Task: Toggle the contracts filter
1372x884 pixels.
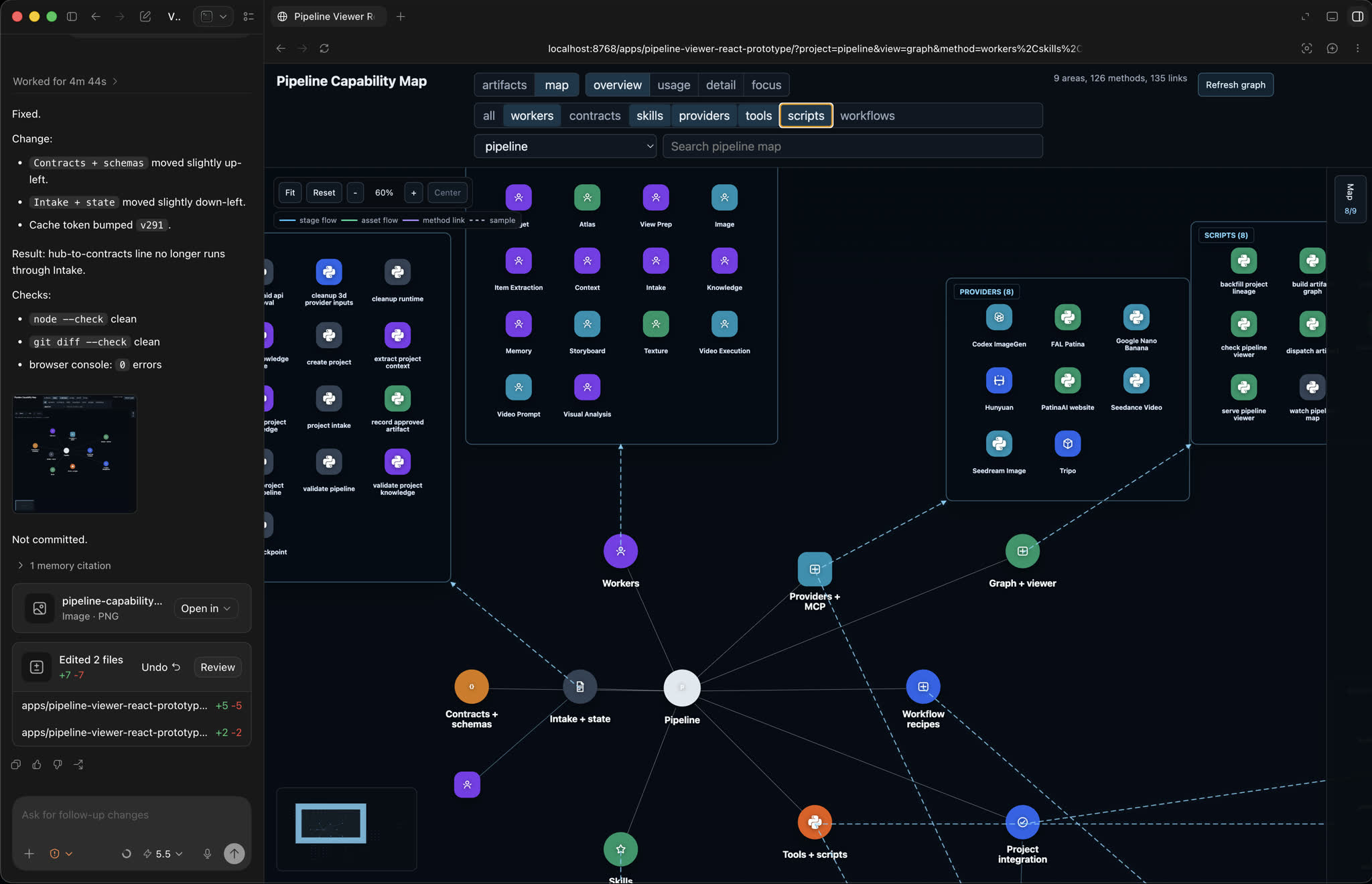Action: pyautogui.click(x=595, y=116)
